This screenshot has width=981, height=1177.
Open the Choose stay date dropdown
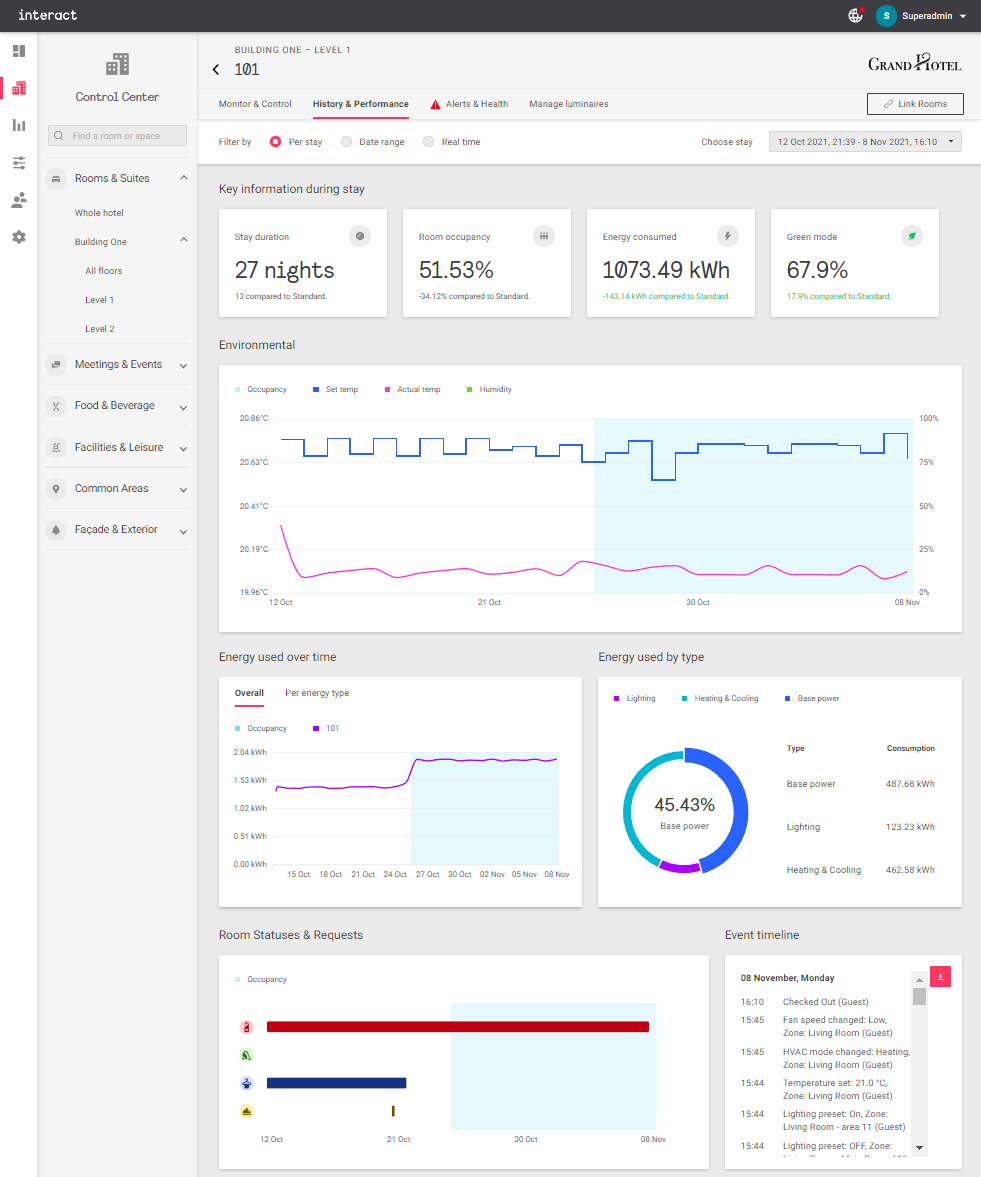[865, 142]
